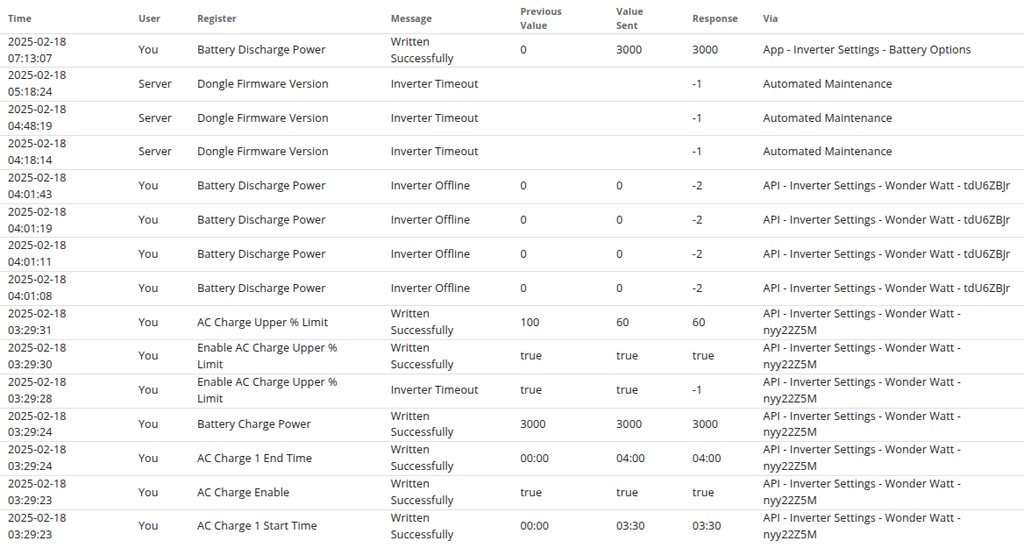Click the Value Sent column header
1024x548 pixels.
click(x=629, y=18)
